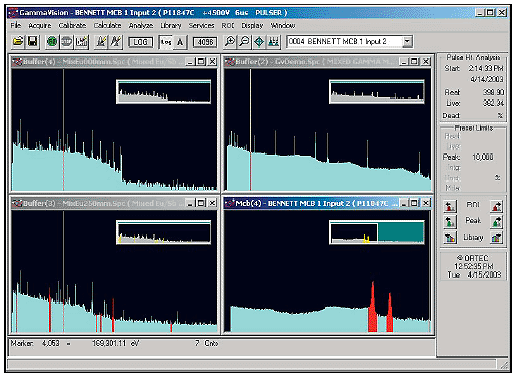Screen dimensions: 516x376
Task: Stop acquisition with the grey STOP icon
Action: click(x=67, y=42)
